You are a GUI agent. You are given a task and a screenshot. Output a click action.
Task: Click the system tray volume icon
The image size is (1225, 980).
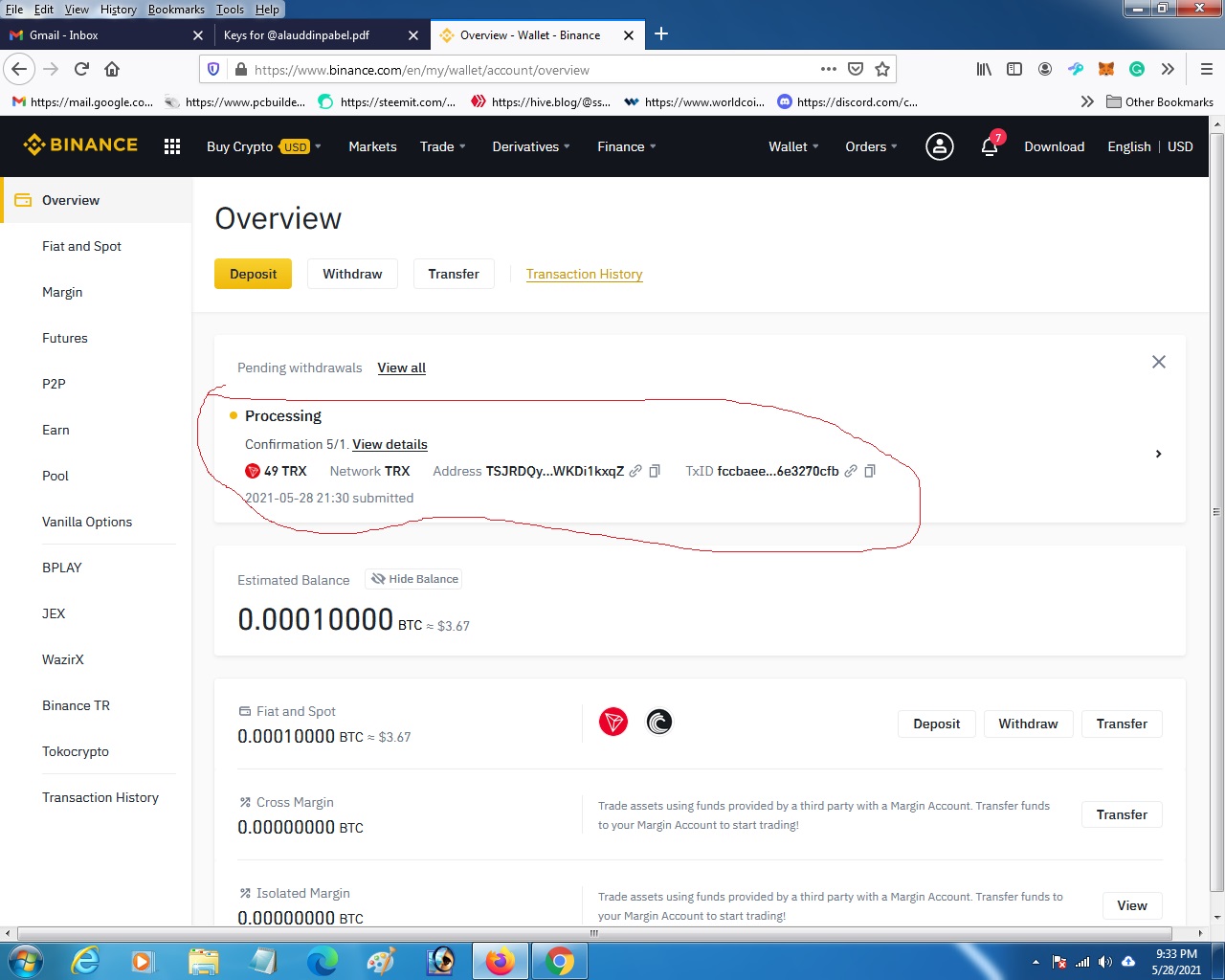(1105, 962)
